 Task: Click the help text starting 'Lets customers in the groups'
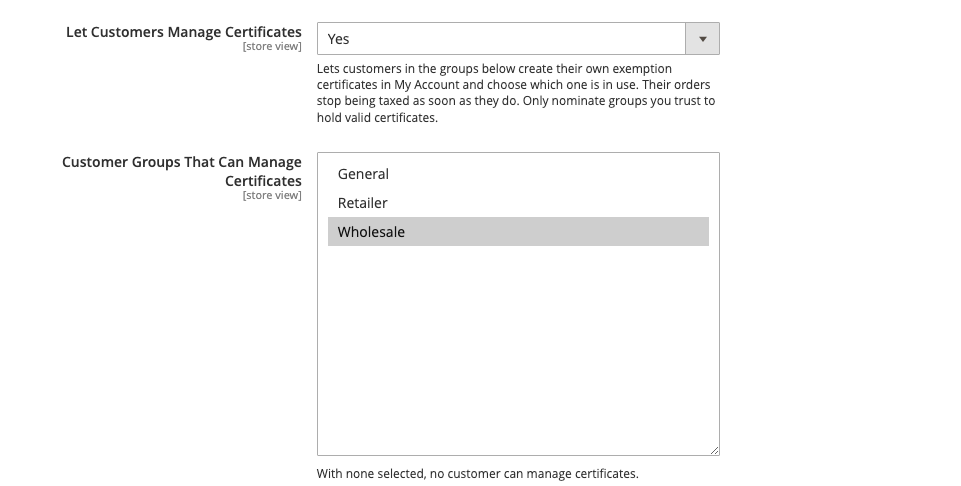coord(516,93)
